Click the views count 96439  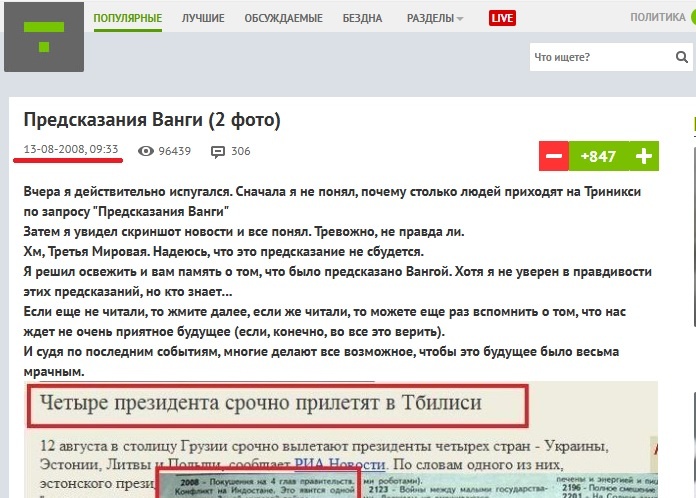174,151
